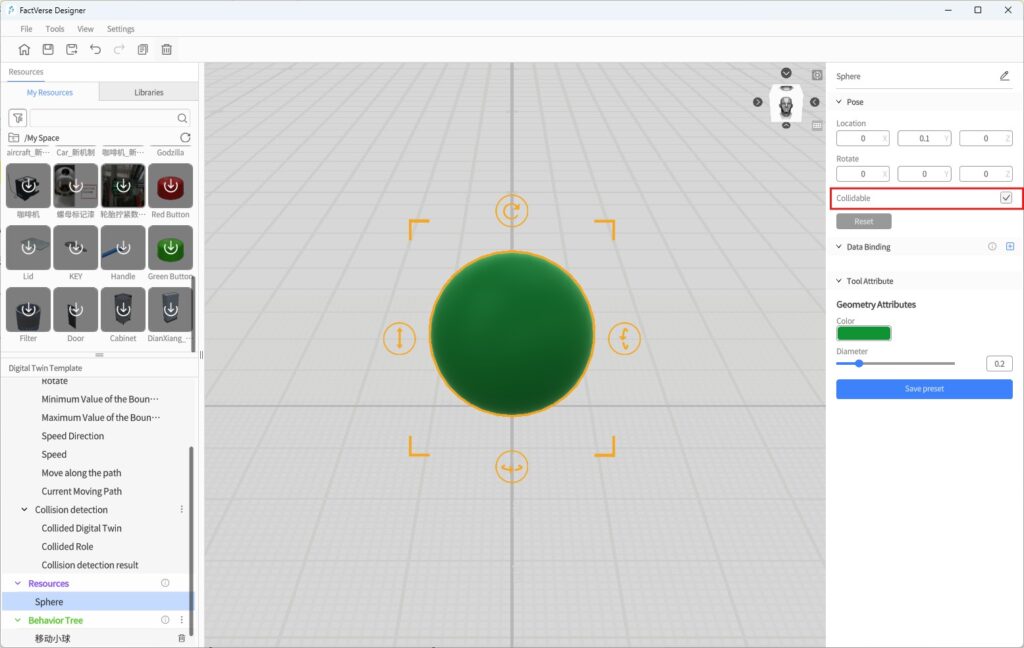Click the Reset button under Collidable
Image resolution: width=1024 pixels, height=648 pixels.
(x=863, y=221)
